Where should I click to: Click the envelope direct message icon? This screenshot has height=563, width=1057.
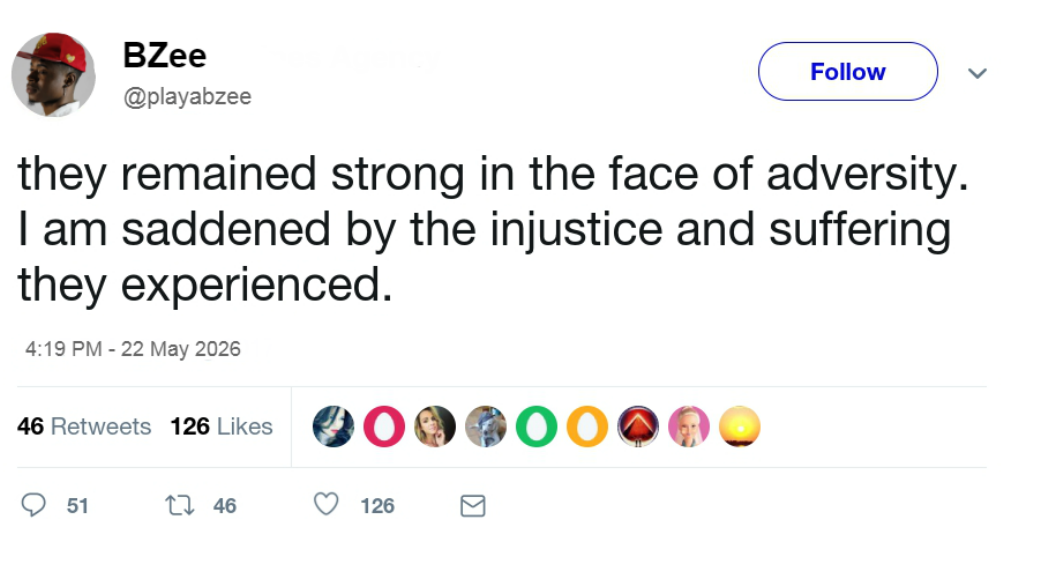coord(472,507)
